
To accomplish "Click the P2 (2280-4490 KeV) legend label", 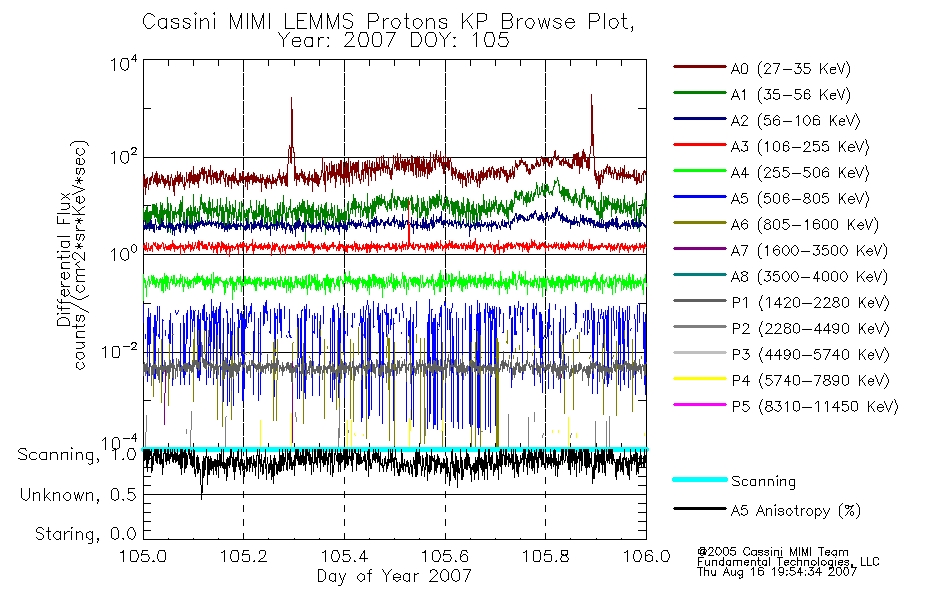I will point(810,329).
